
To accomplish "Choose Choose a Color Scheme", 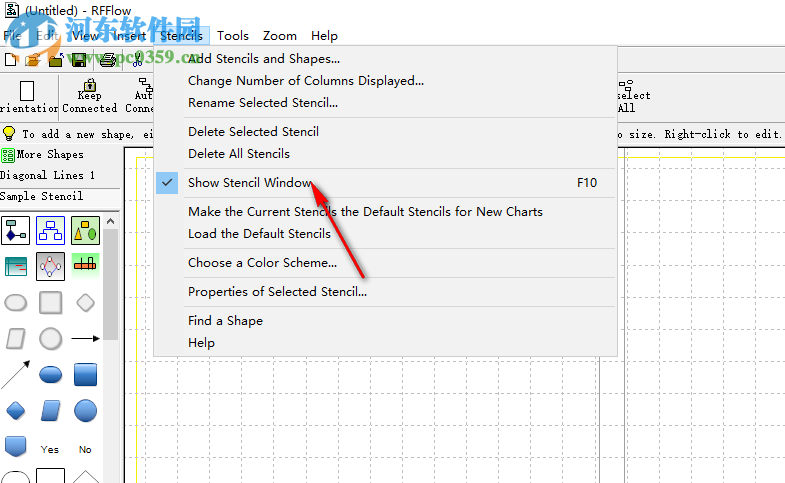I will pos(262,263).
